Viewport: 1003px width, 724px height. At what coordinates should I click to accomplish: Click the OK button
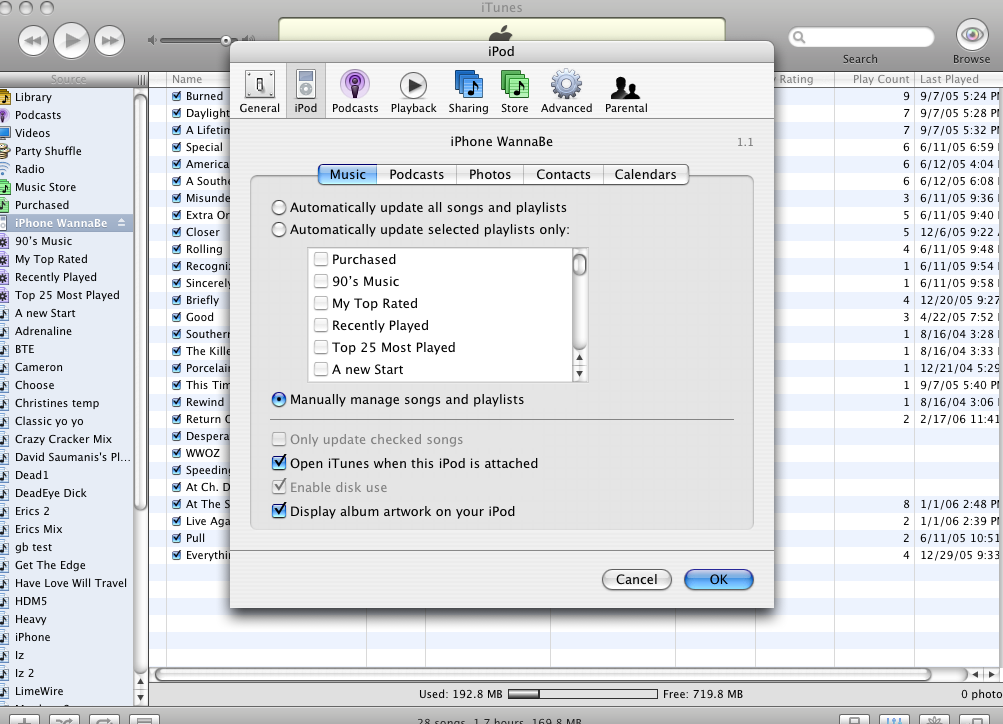click(x=718, y=579)
